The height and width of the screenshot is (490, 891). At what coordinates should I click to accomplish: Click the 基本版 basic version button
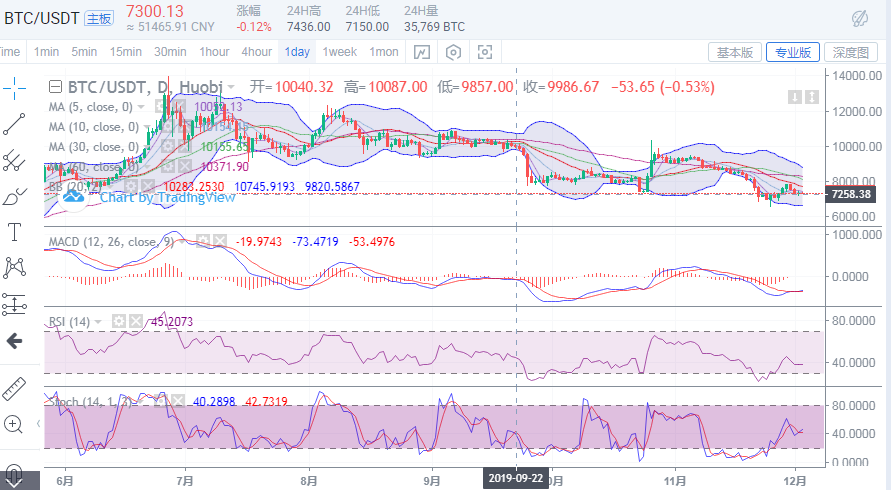[735, 52]
